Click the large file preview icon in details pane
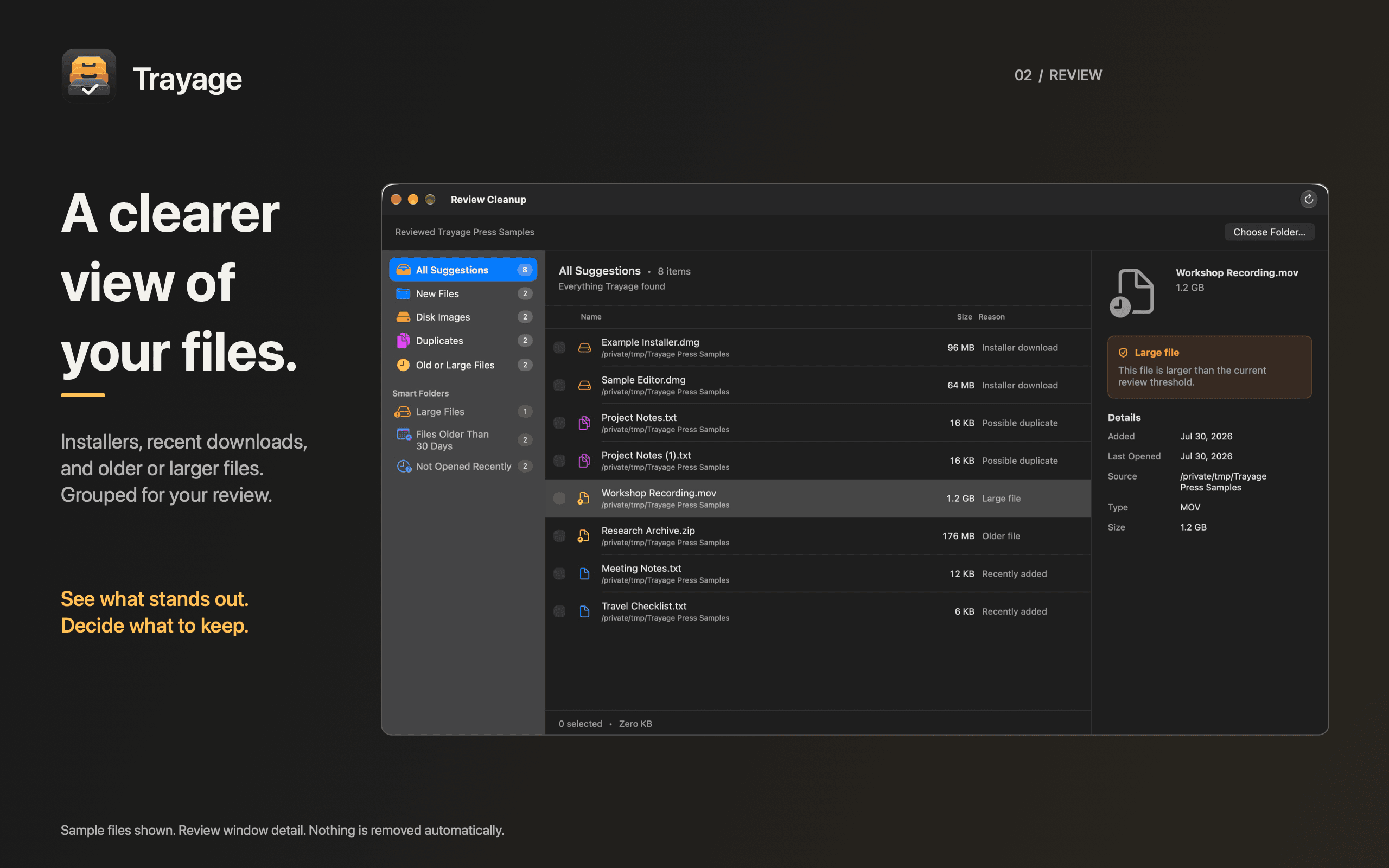Image resolution: width=1389 pixels, height=868 pixels. tap(1131, 293)
